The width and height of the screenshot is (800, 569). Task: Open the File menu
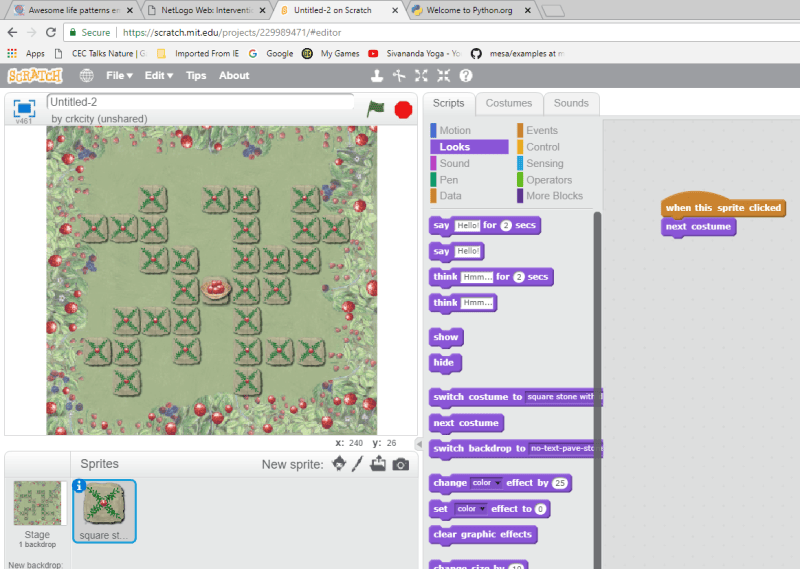point(119,76)
